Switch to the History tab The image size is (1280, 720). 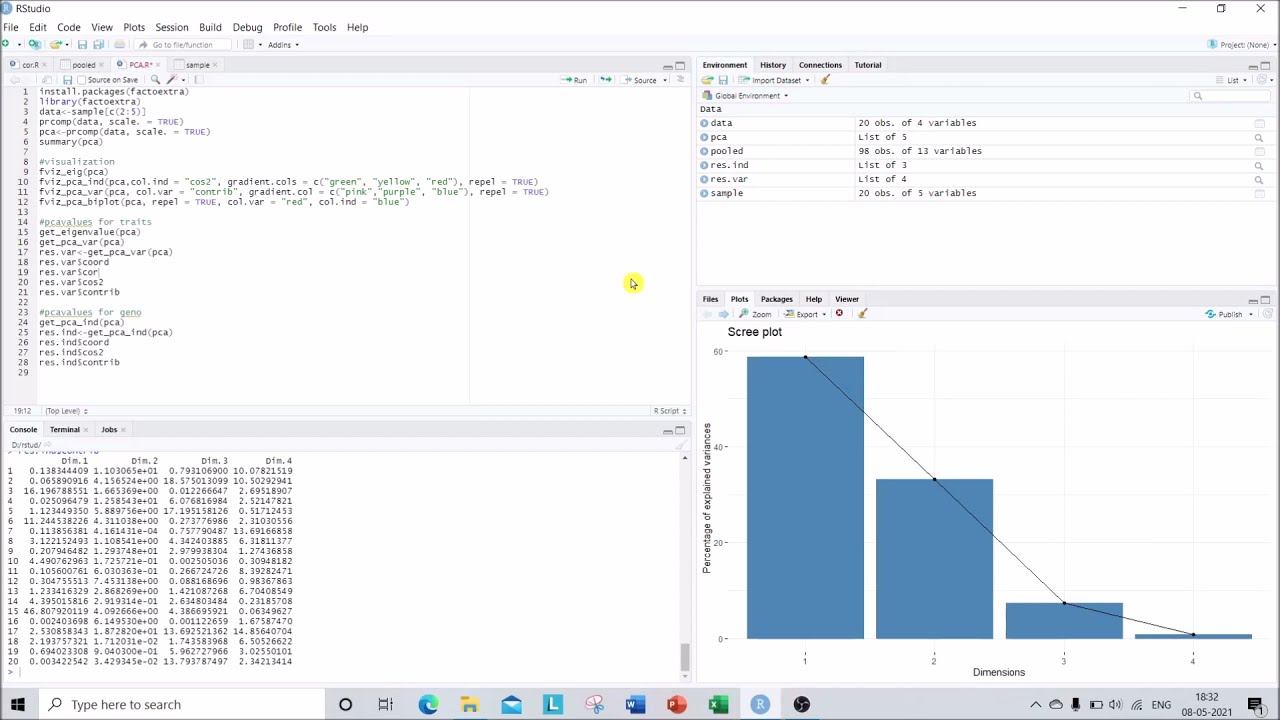[772, 65]
